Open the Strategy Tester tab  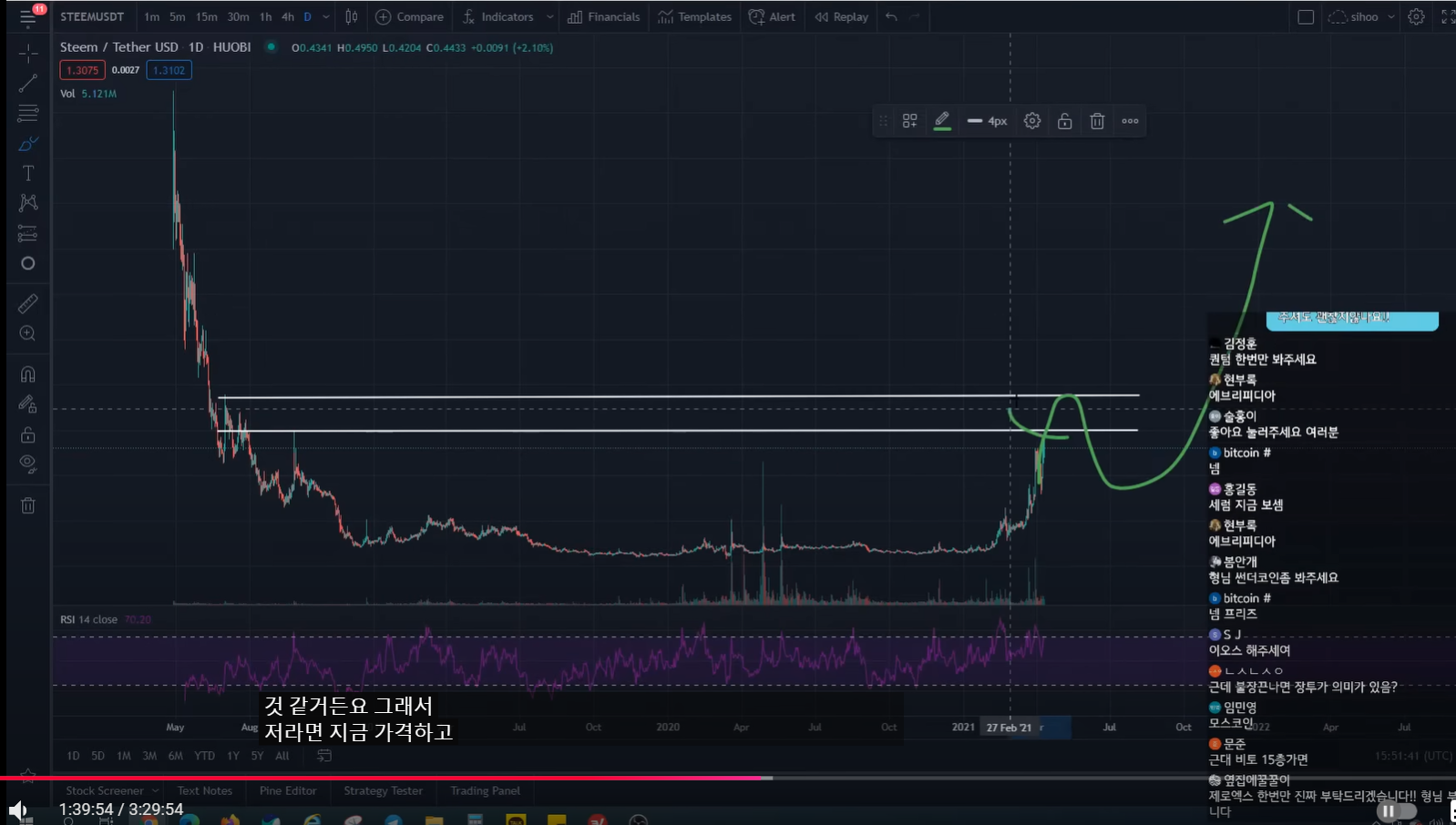coord(383,790)
